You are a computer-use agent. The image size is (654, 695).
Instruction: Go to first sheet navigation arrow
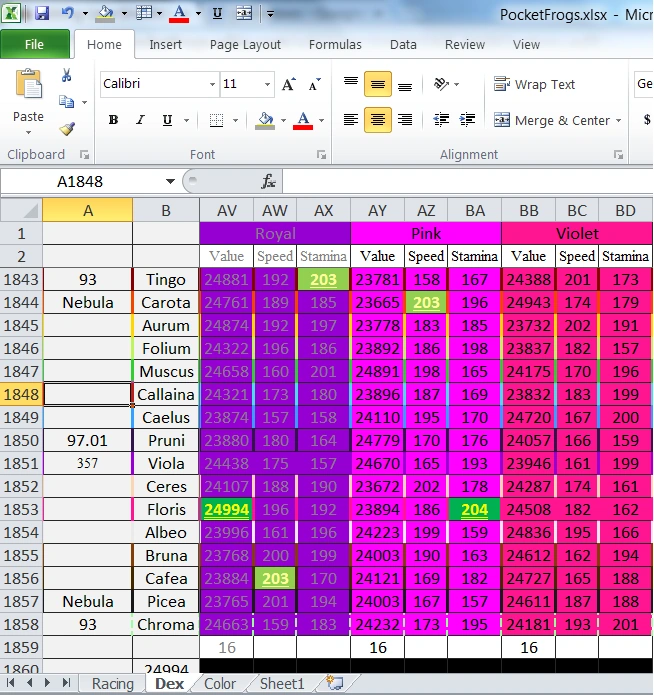11,683
